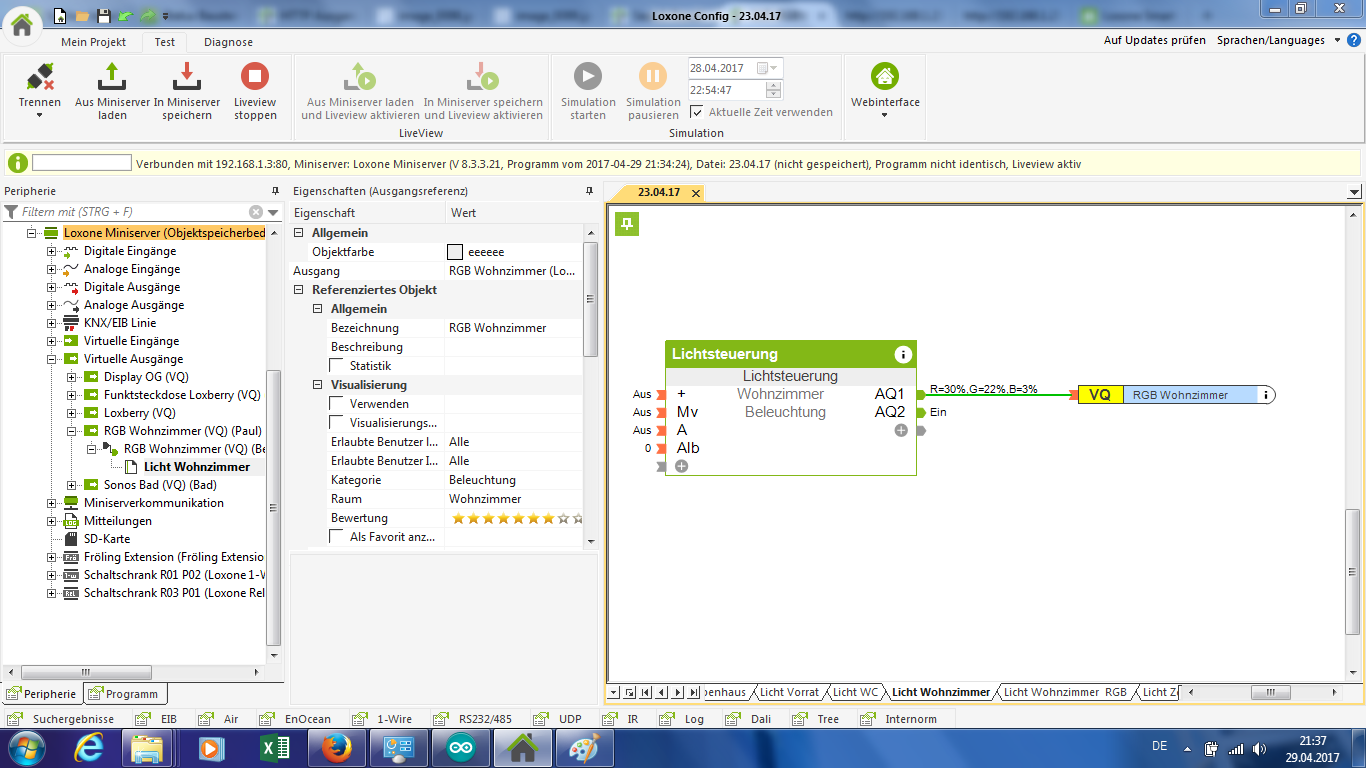Viewport: 1366px width, 768px height.
Task: Clear the Peripherie filter field
Action: click(256, 212)
